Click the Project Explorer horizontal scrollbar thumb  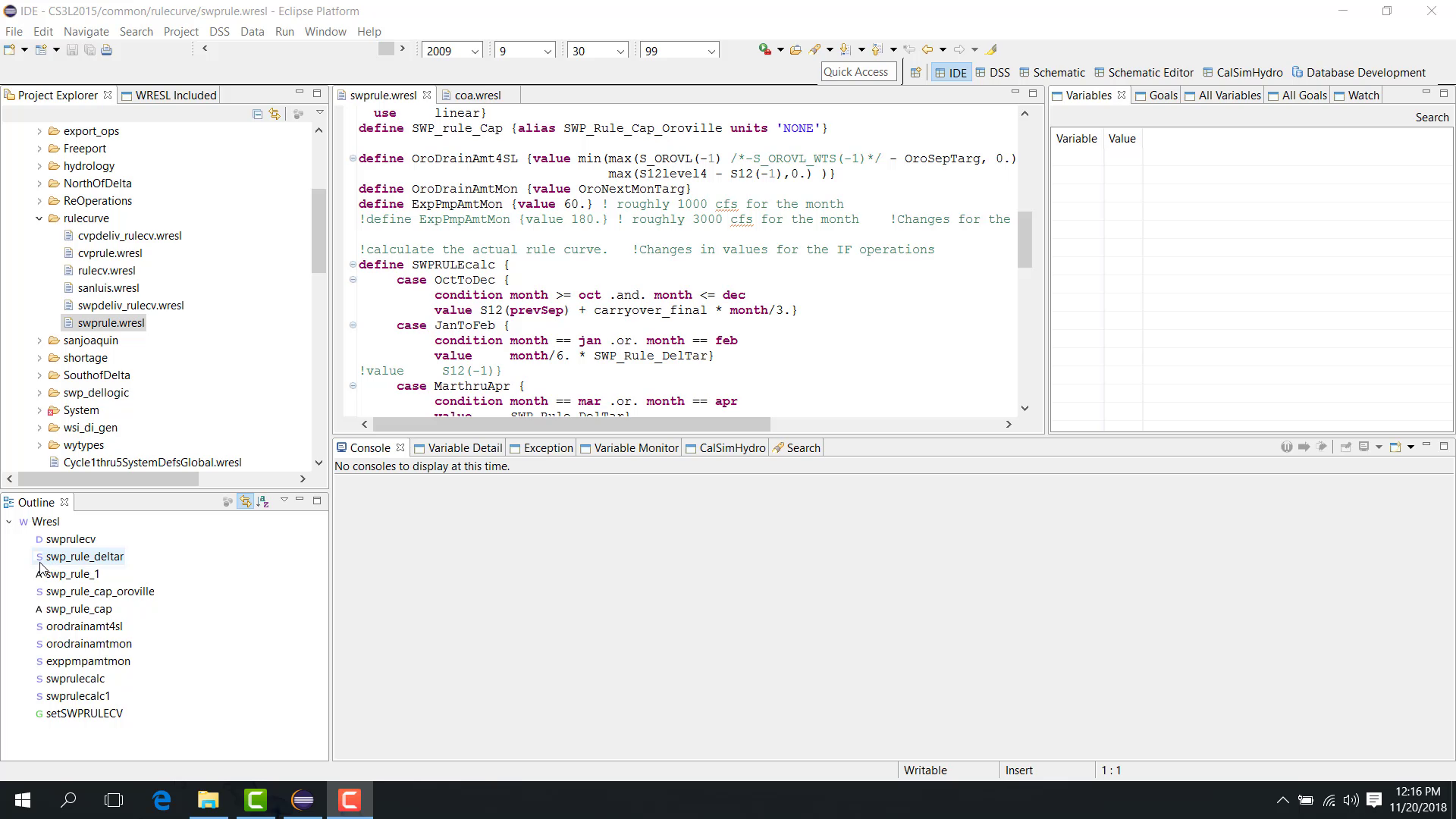point(108,479)
